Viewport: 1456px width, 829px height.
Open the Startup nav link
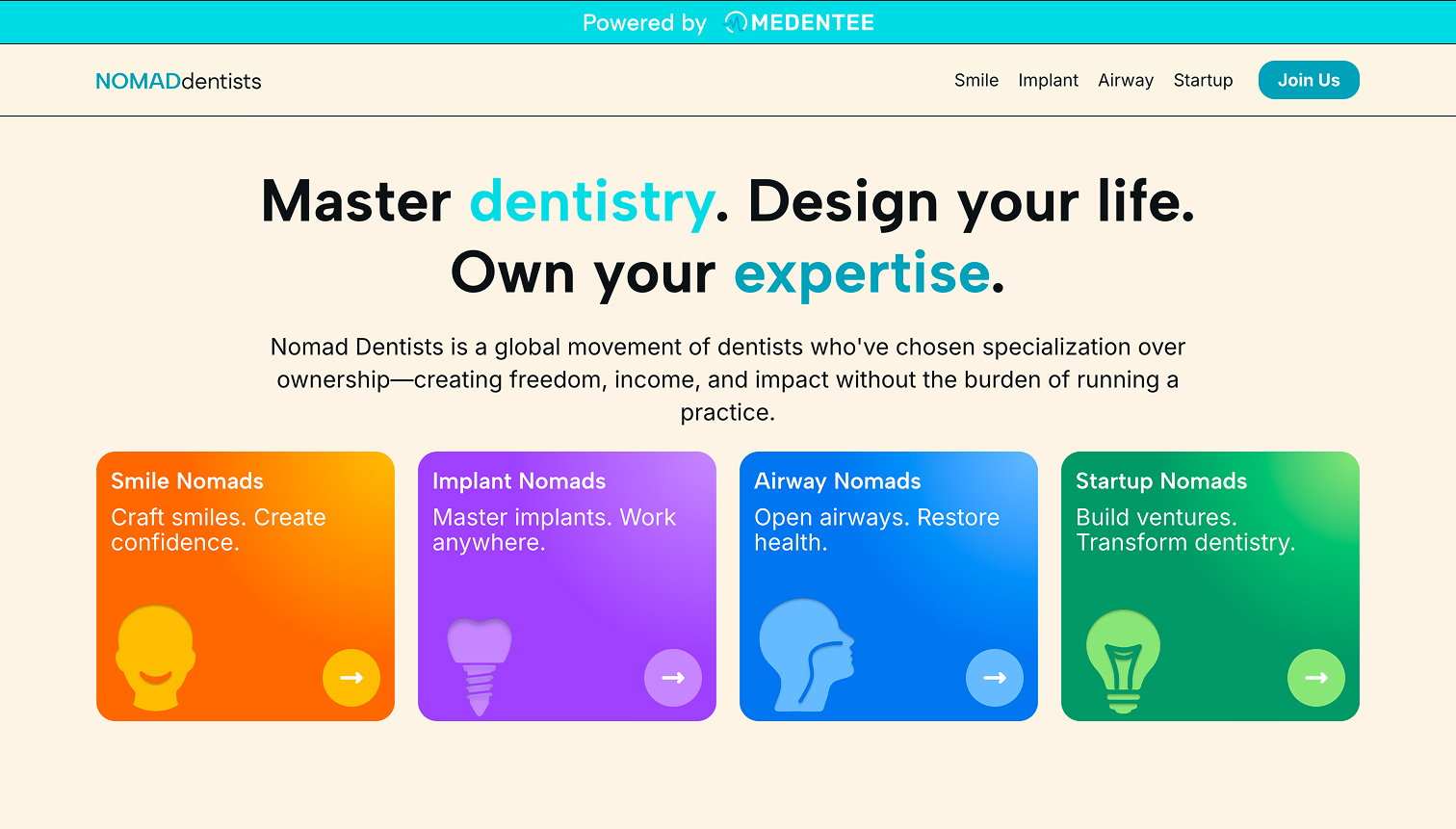point(1203,80)
